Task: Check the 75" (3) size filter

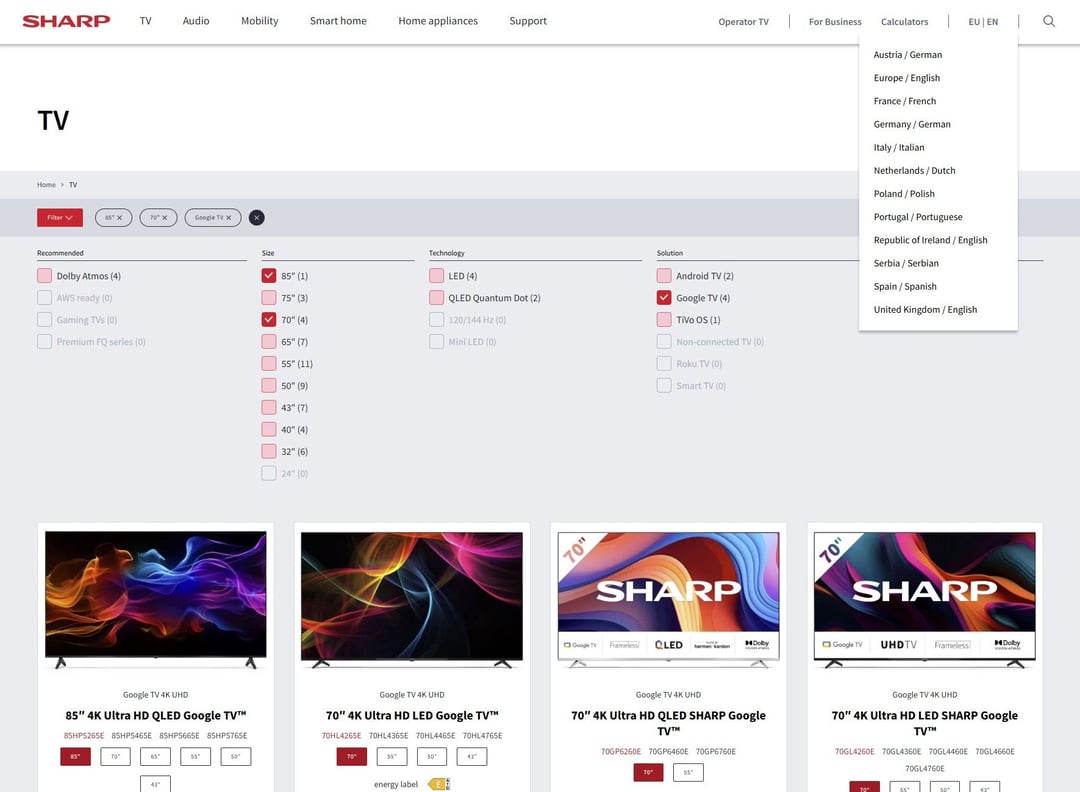Action: tap(269, 298)
